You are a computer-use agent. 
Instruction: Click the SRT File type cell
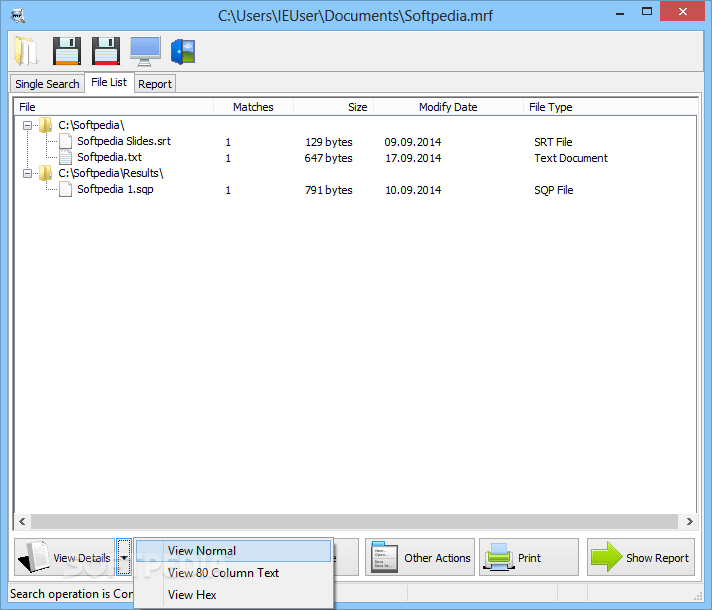coord(553,142)
